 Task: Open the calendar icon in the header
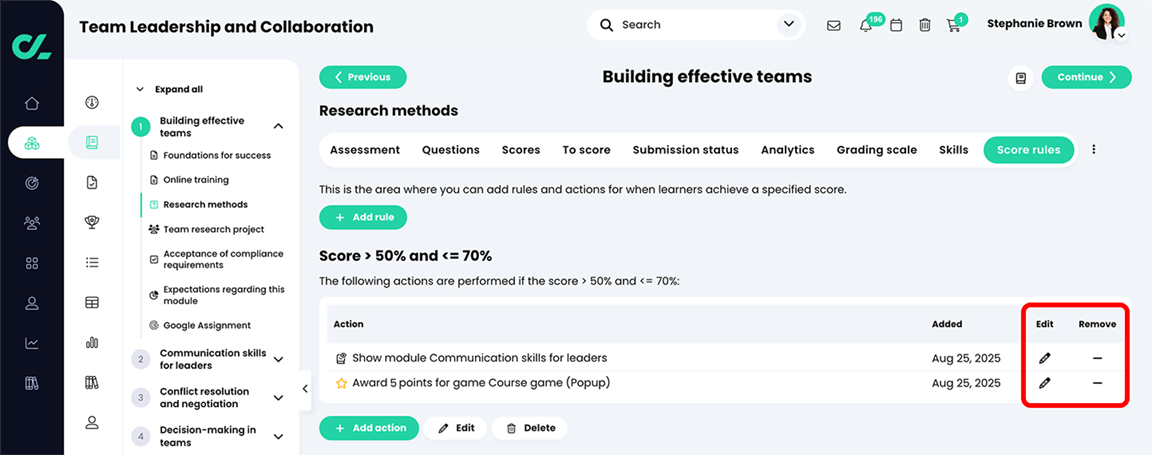[896, 25]
